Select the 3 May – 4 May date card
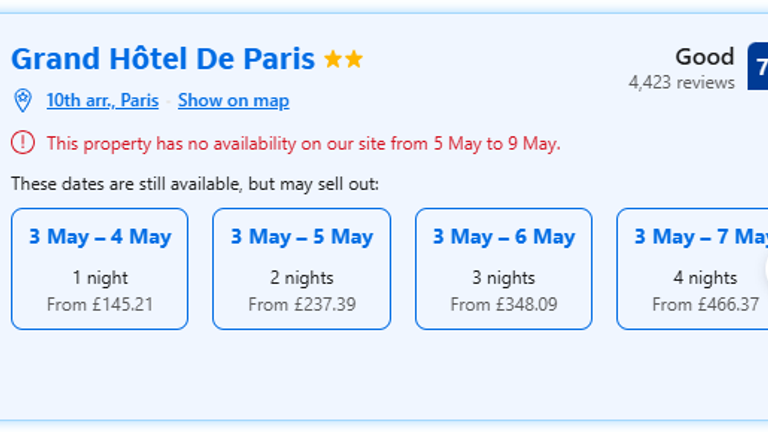 [x=100, y=268]
